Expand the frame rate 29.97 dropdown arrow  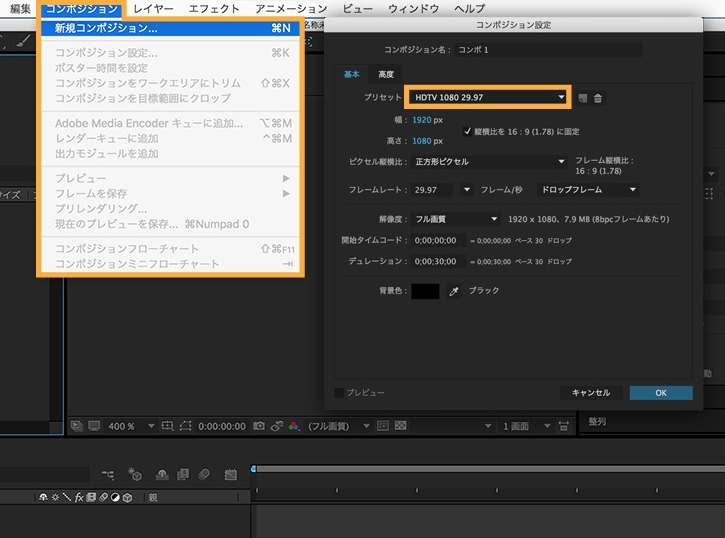[467, 190]
